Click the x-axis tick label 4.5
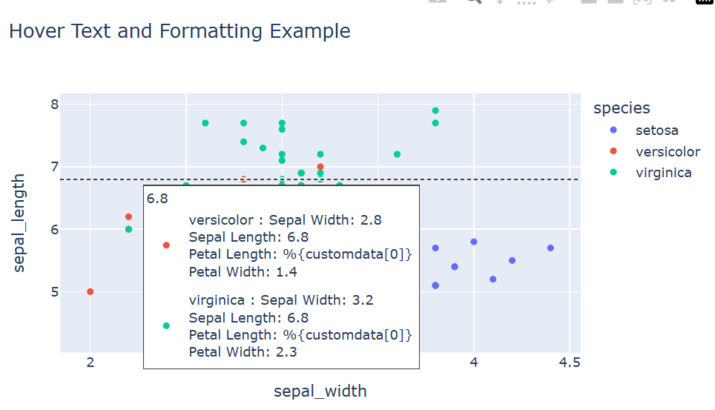This screenshot has width=715, height=410. 569,362
